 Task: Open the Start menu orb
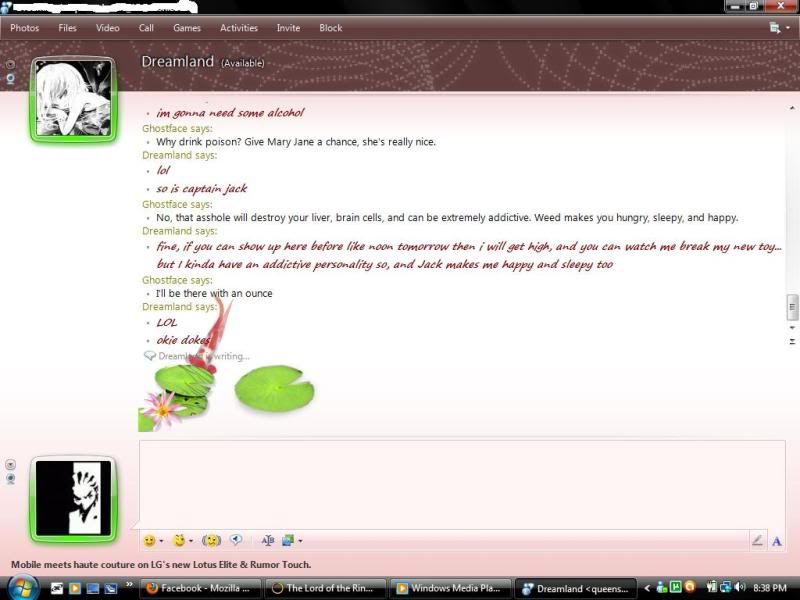tap(19, 588)
